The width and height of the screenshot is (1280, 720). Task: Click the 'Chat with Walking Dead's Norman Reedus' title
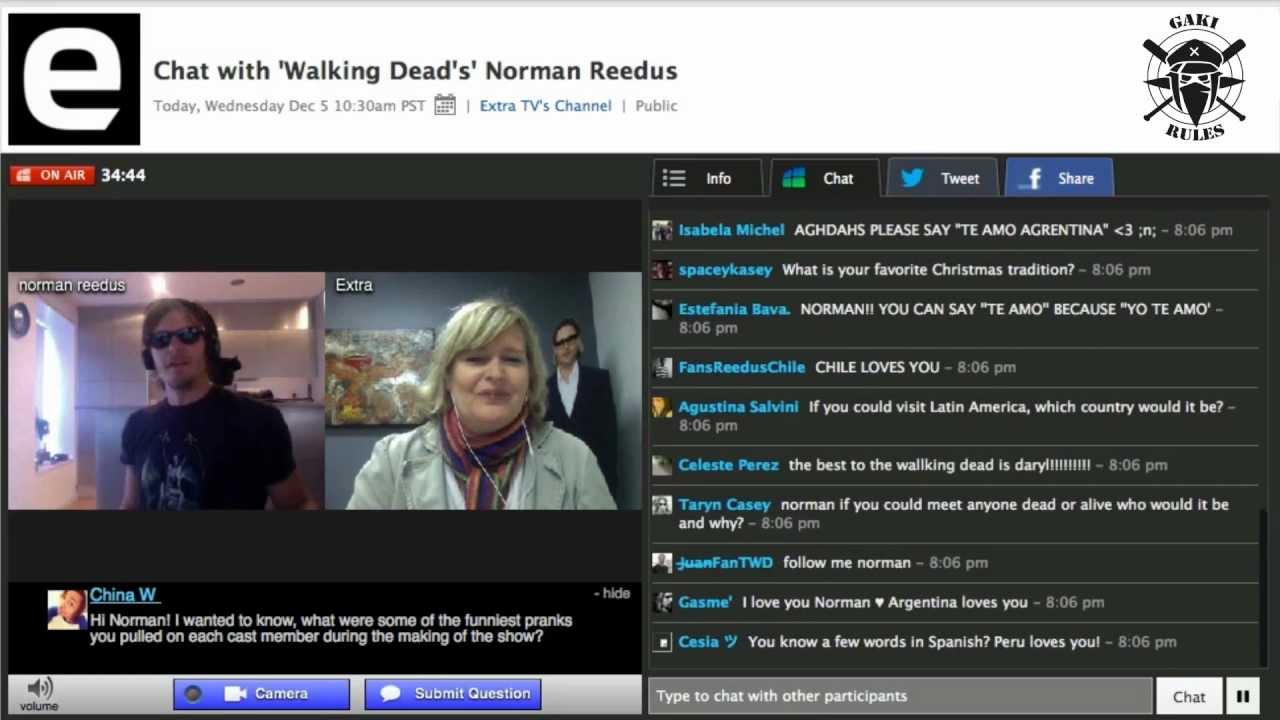coord(415,71)
